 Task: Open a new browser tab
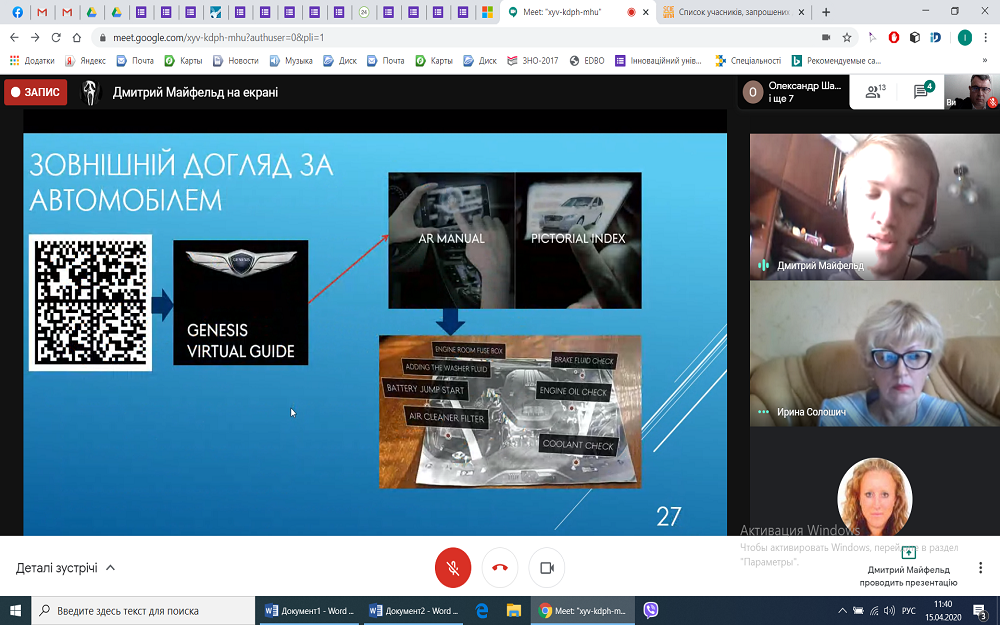click(x=826, y=12)
